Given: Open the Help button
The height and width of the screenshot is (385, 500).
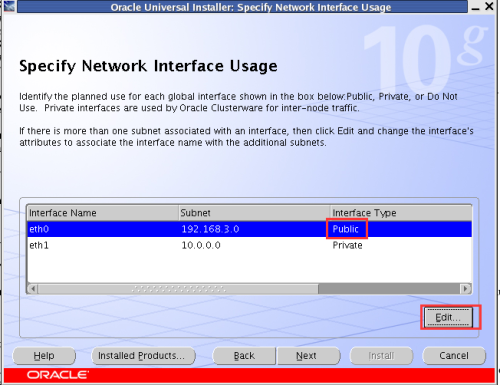Looking at the screenshot, I should point(44,356).
